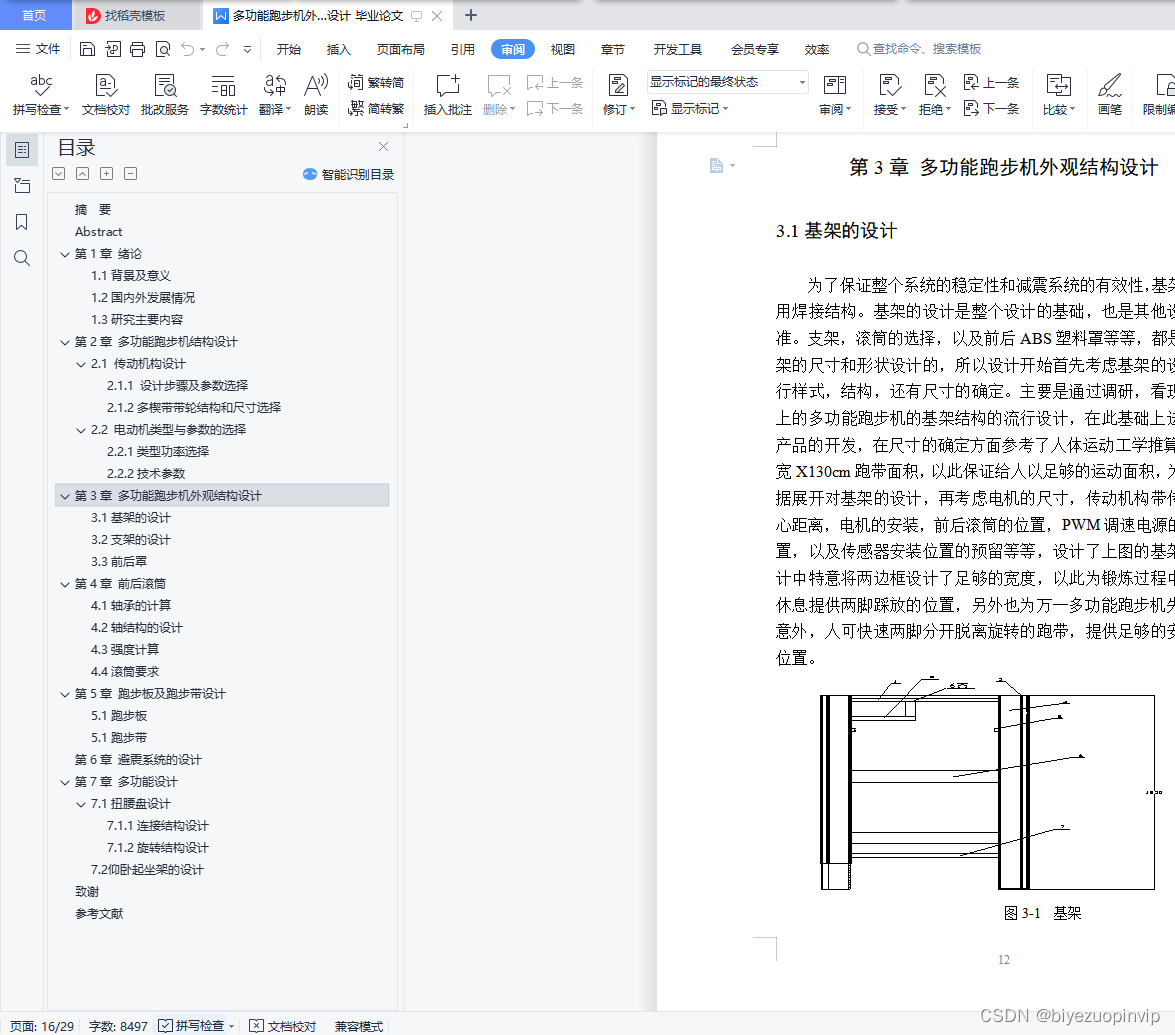Jump to 4.3 强度计算 heading

125,650
